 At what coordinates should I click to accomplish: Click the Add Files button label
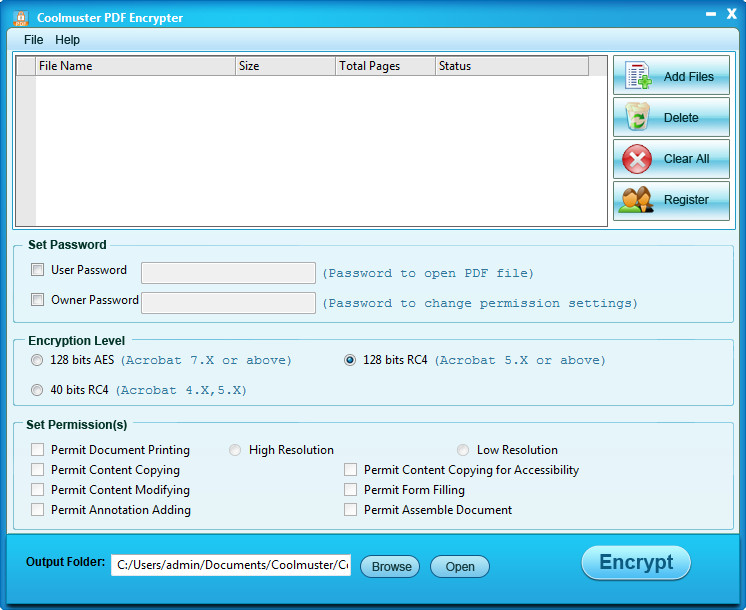click(688, 77)
